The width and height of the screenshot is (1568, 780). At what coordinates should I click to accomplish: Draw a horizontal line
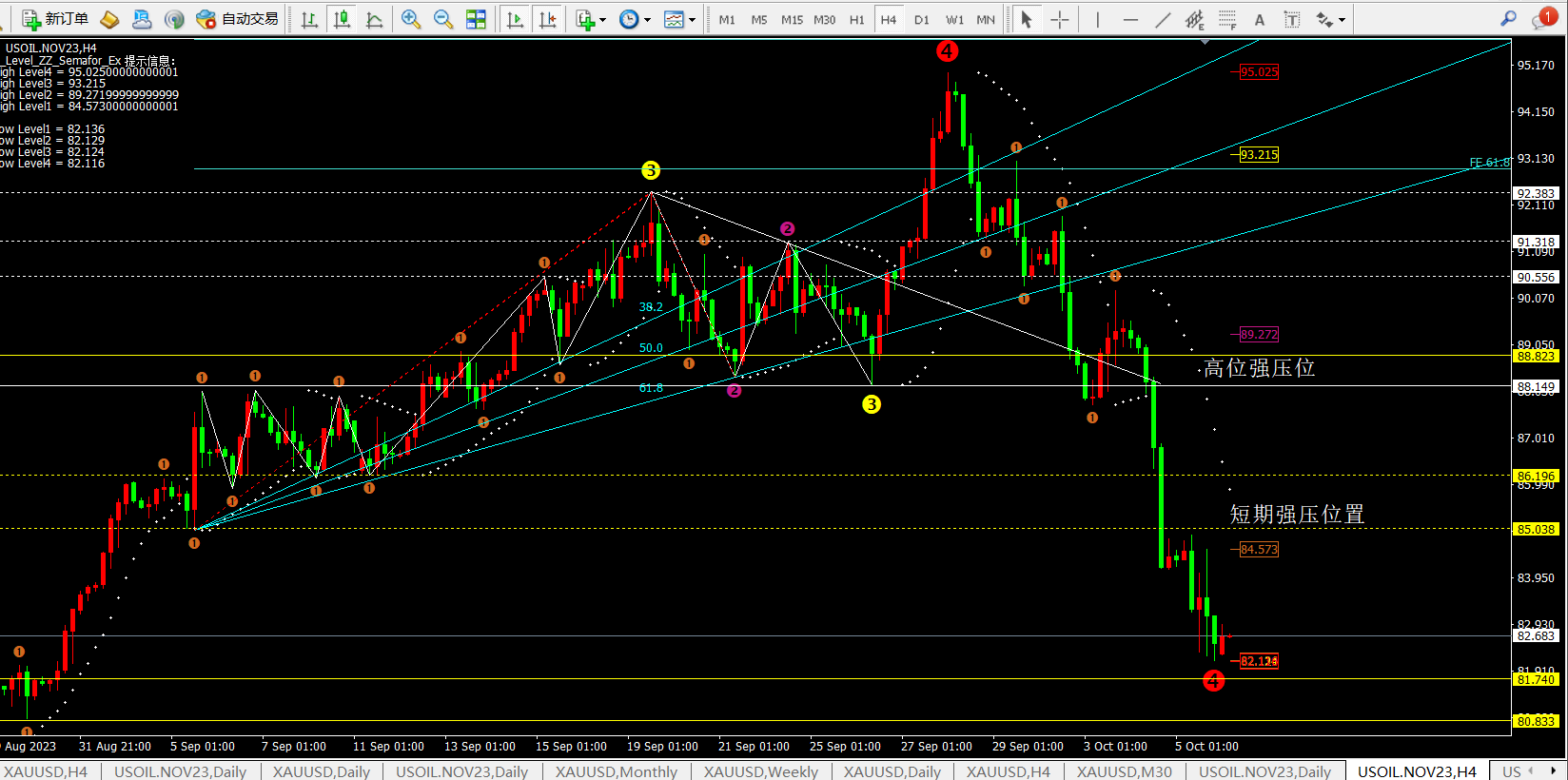tap(1130, 19)
